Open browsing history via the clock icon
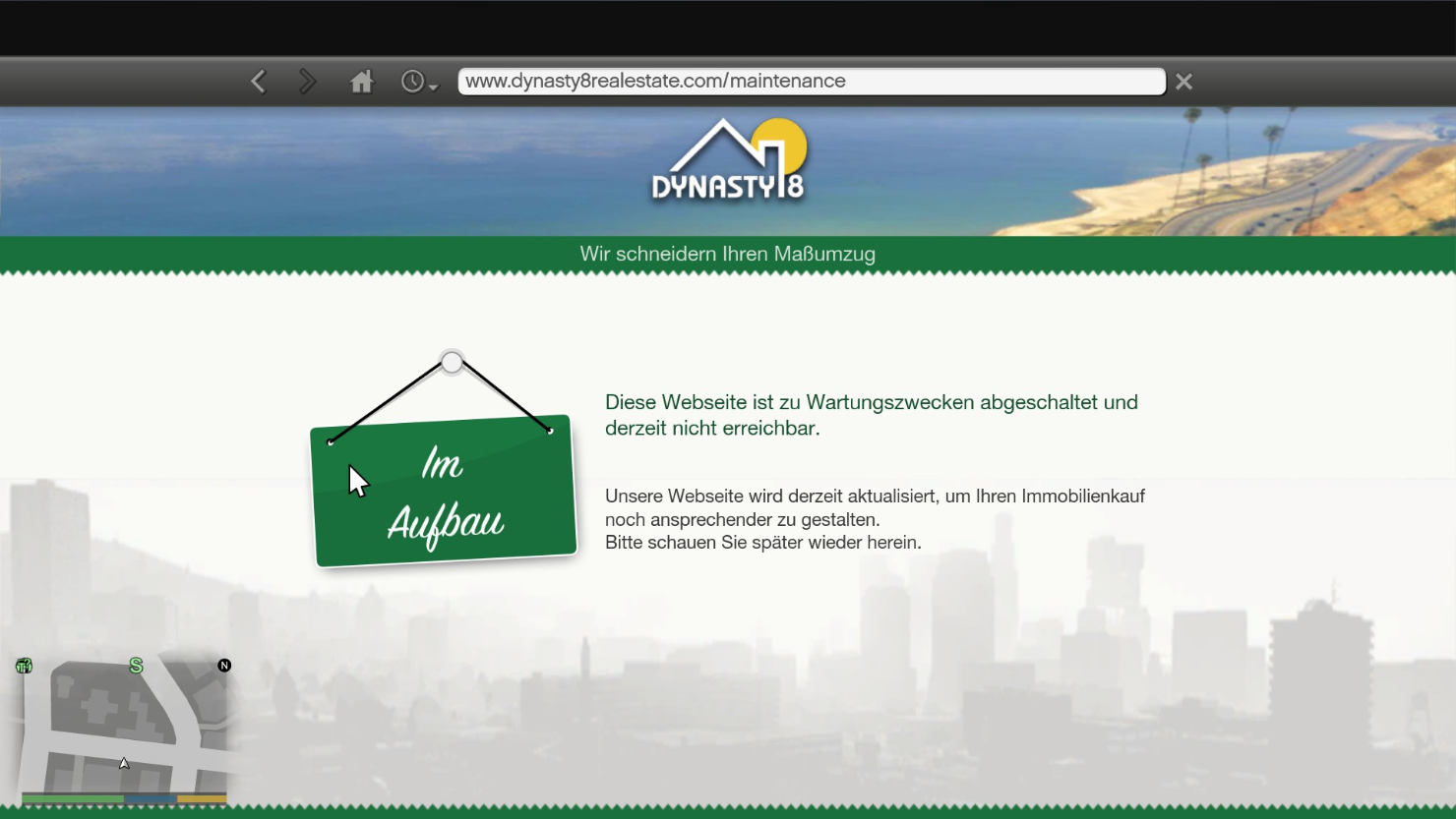Screen dimensions: 1456x819 [413, 81]
